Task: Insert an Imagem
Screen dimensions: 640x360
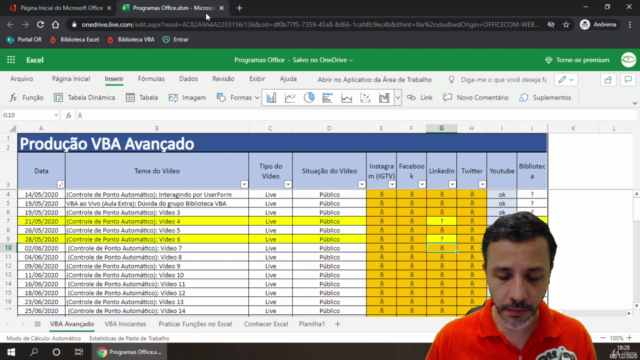Action: tap(187, 98)
